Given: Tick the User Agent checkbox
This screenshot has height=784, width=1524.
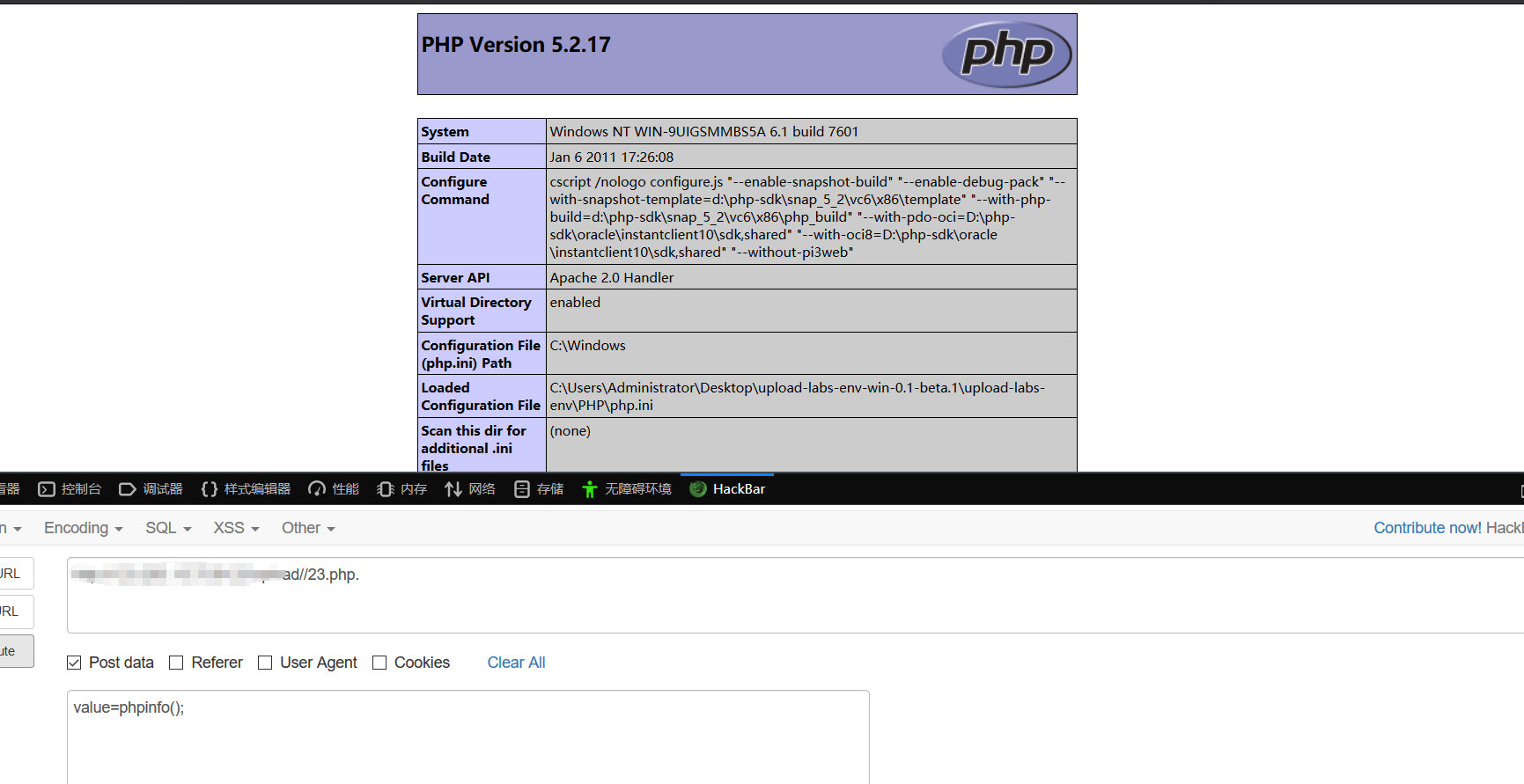Looking at the screenshot, I should click(265, 663).
